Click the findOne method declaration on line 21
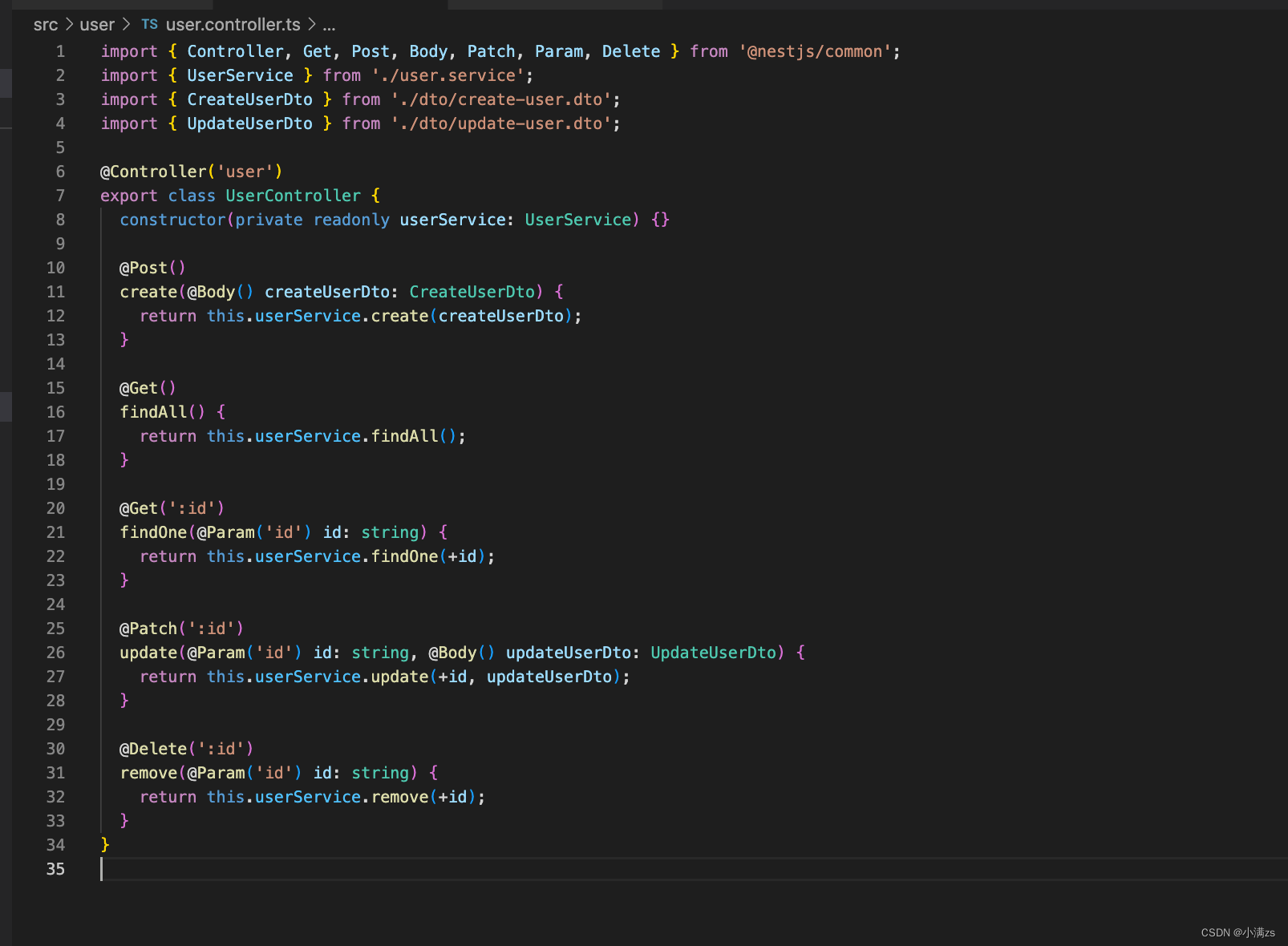 click(x=153, y=532)
